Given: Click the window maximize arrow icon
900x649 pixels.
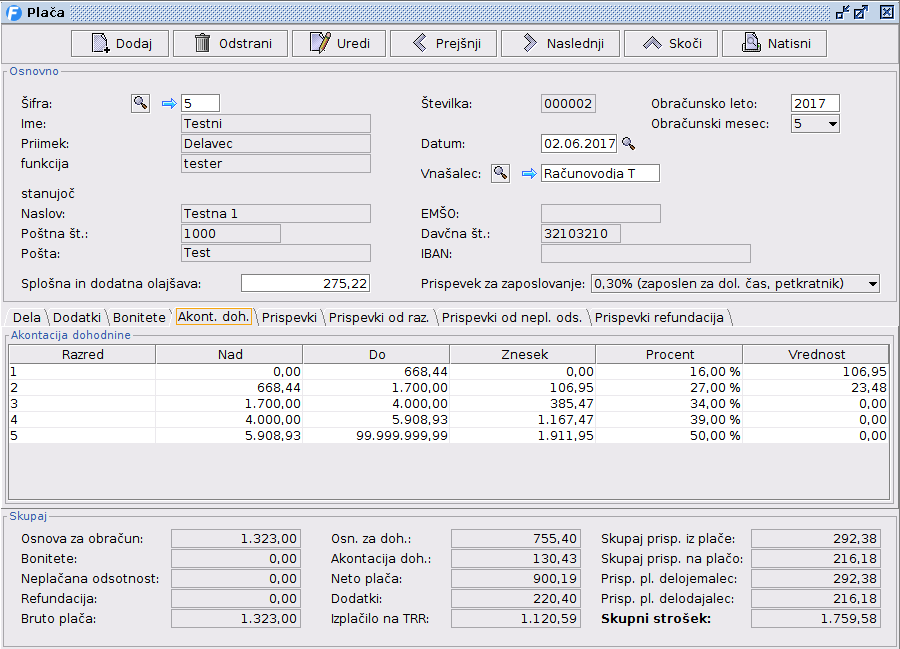Looking at the screenshot, I should point(861,13).
